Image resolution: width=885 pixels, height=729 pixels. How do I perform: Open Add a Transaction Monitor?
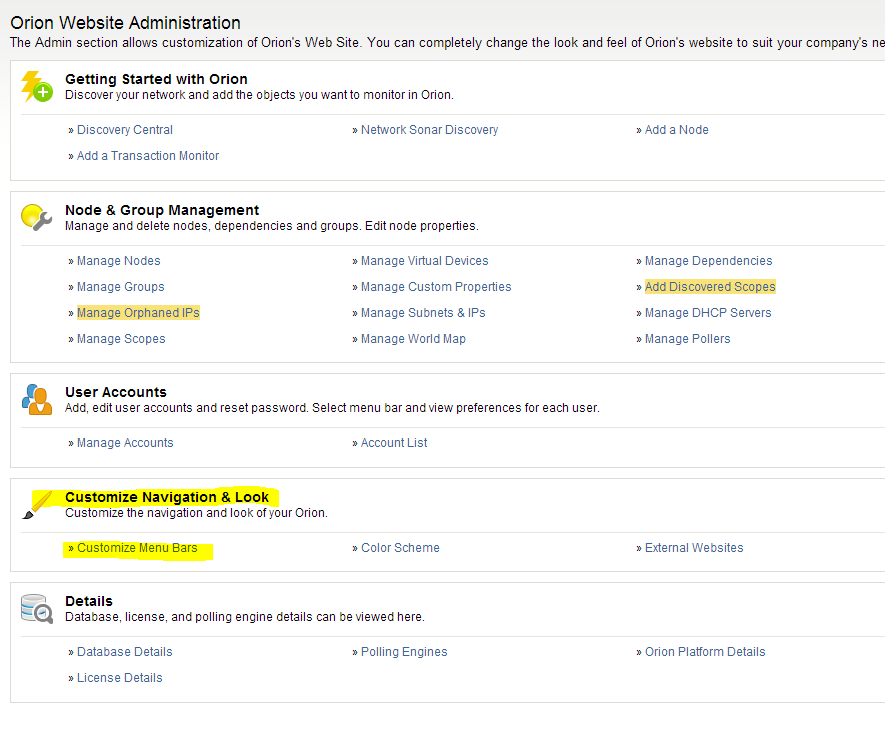(x=148, y=156)
